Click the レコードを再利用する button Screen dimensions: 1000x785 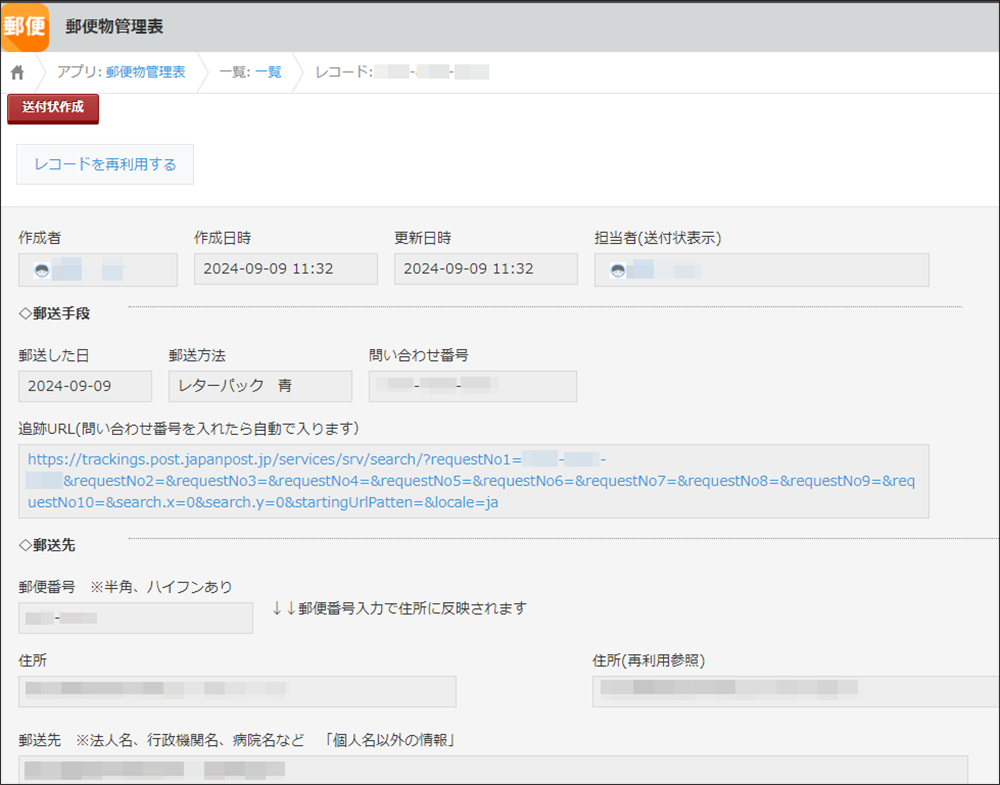pyautogui.click(x=105, y=165)
